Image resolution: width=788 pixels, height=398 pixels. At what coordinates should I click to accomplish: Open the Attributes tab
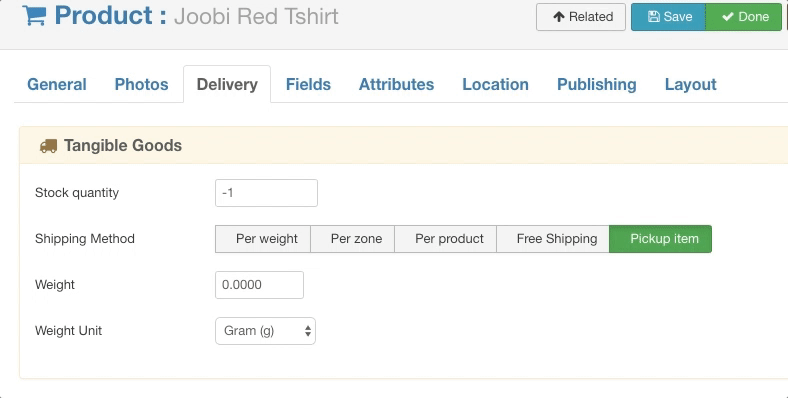click(397, 84)
